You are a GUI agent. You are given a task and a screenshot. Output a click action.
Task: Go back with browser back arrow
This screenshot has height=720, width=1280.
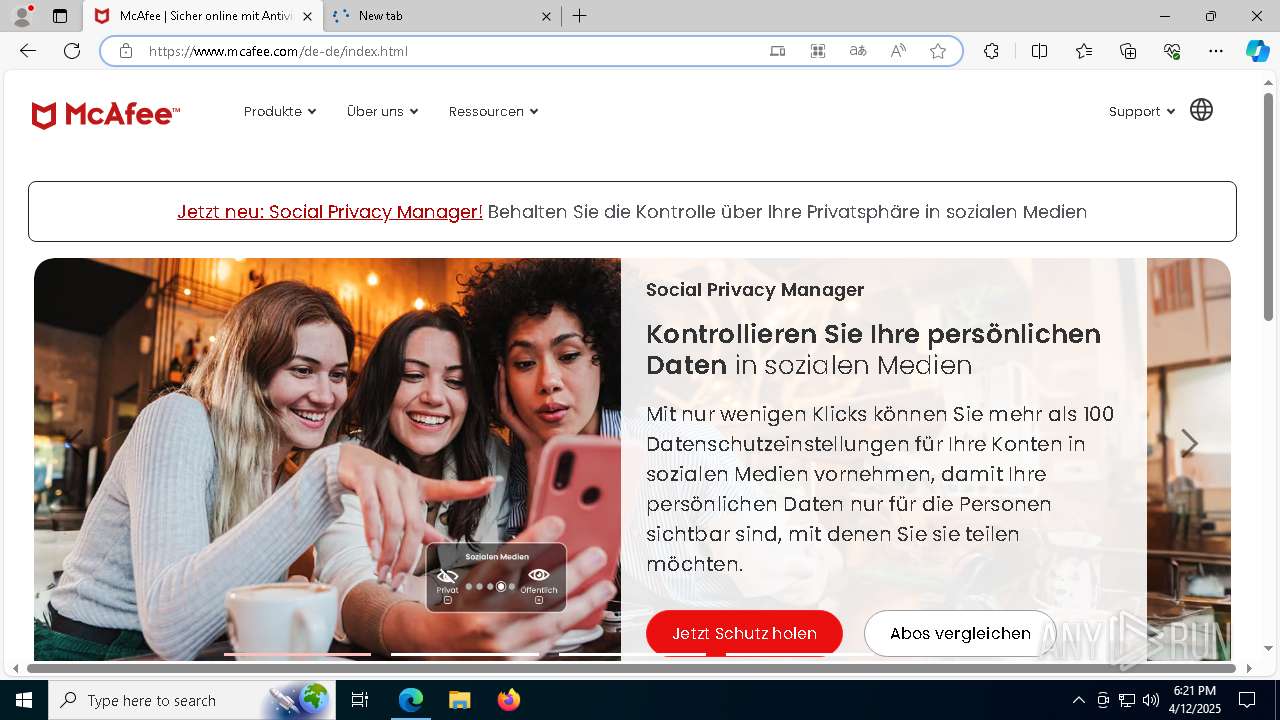coord(28,51)
